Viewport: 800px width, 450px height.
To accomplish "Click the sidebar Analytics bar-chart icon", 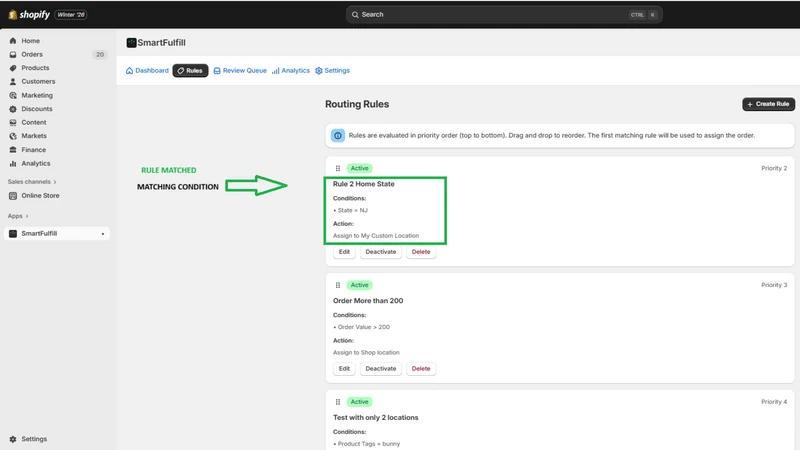I will click(13, 163).
